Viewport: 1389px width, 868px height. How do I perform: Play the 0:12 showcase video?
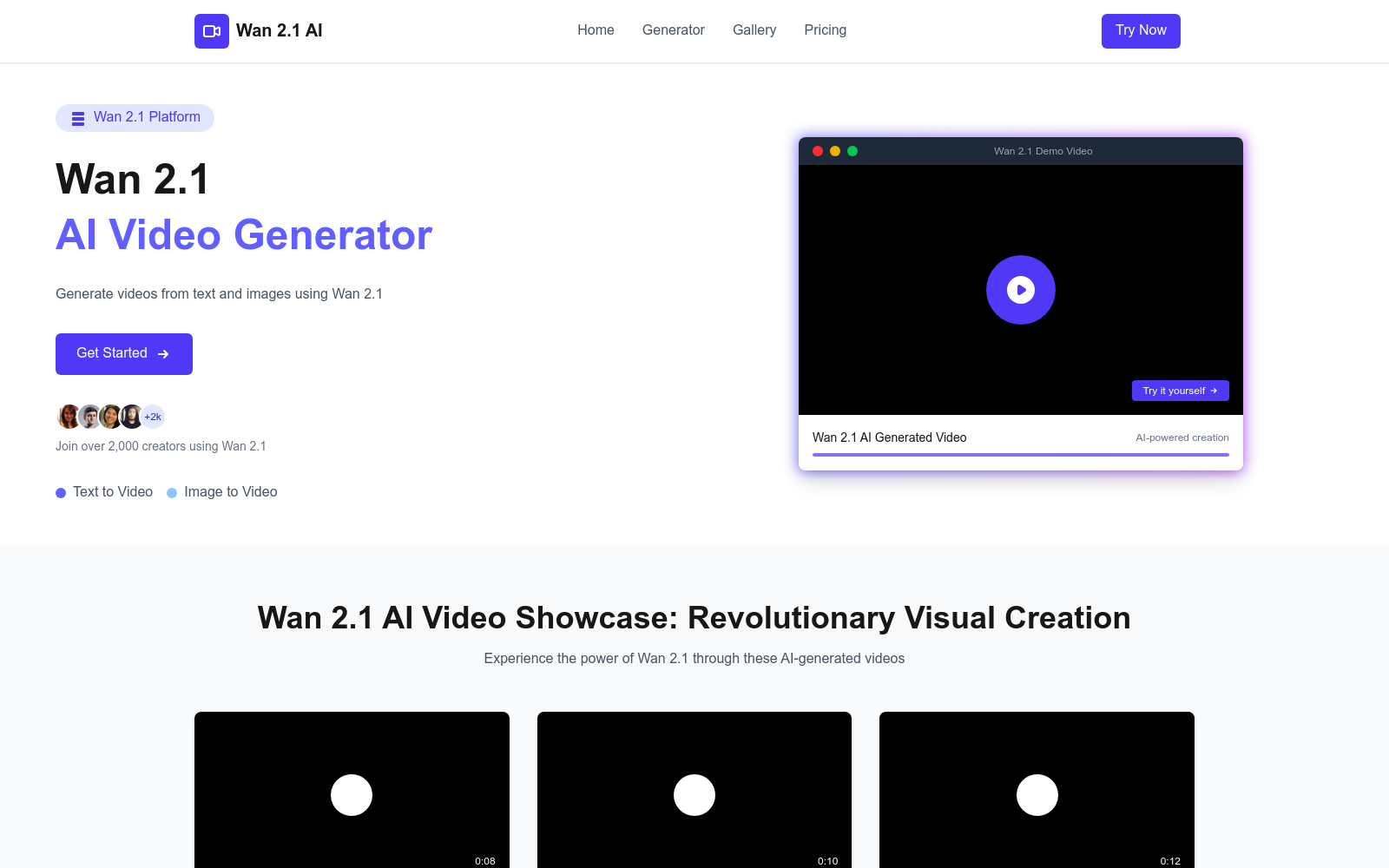click(x=1037, y=795)
